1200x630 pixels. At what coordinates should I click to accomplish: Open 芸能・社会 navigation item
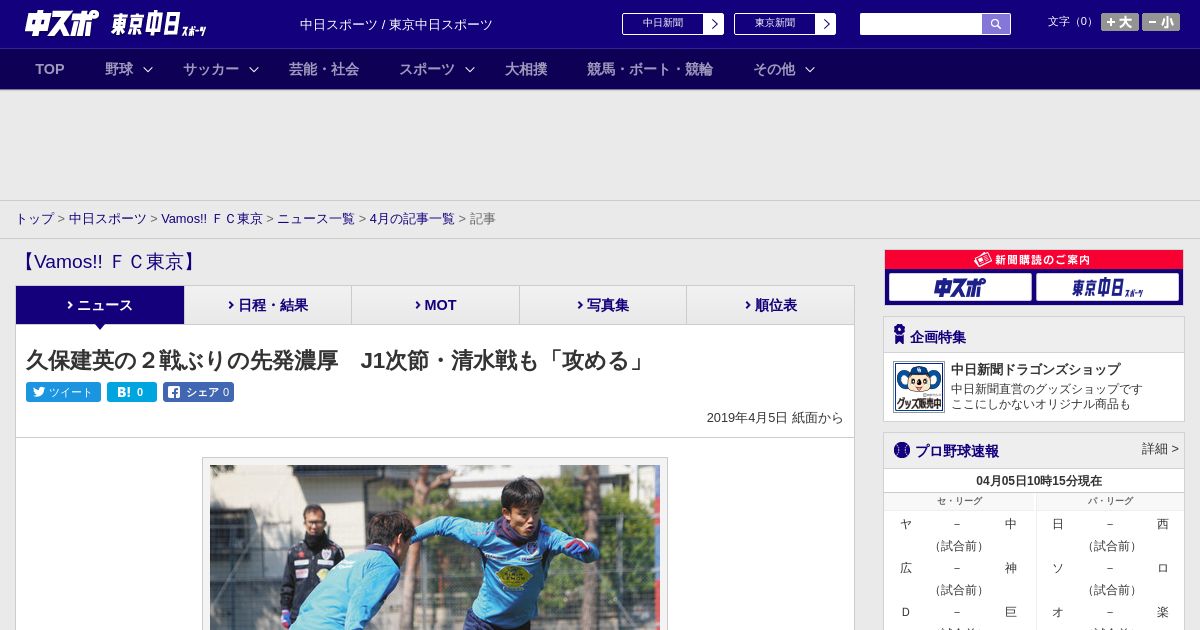coord(324,69)
